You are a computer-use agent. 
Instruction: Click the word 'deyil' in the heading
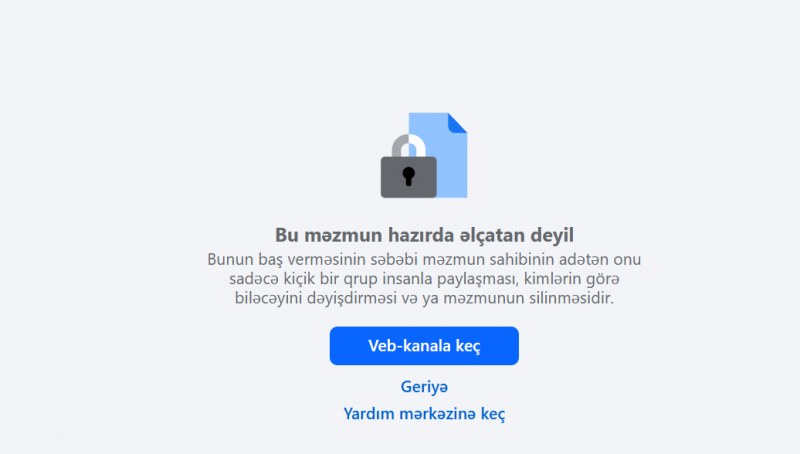552,235
